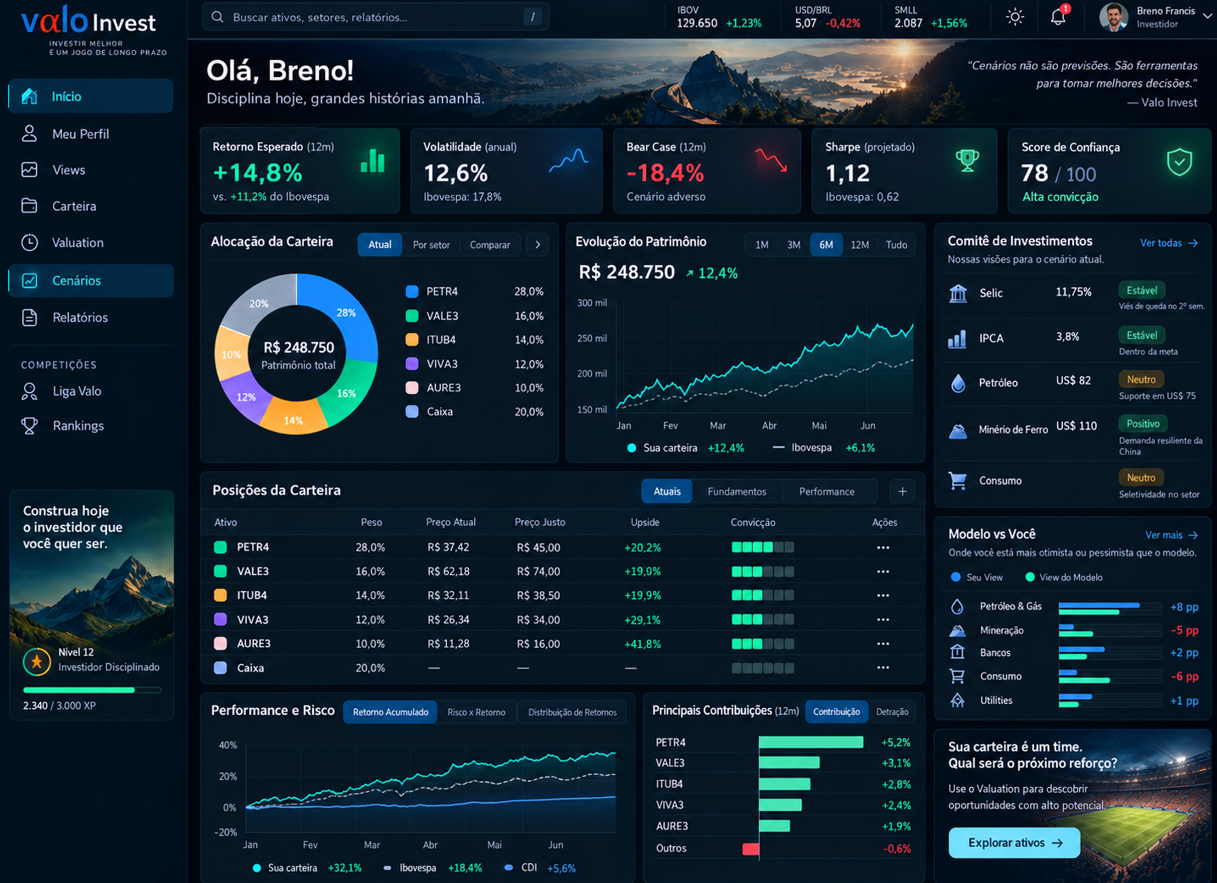Click the red downtrend icon on Bear Case
Viewport: 1217px width, 883px height.
[x=770, y=160]
